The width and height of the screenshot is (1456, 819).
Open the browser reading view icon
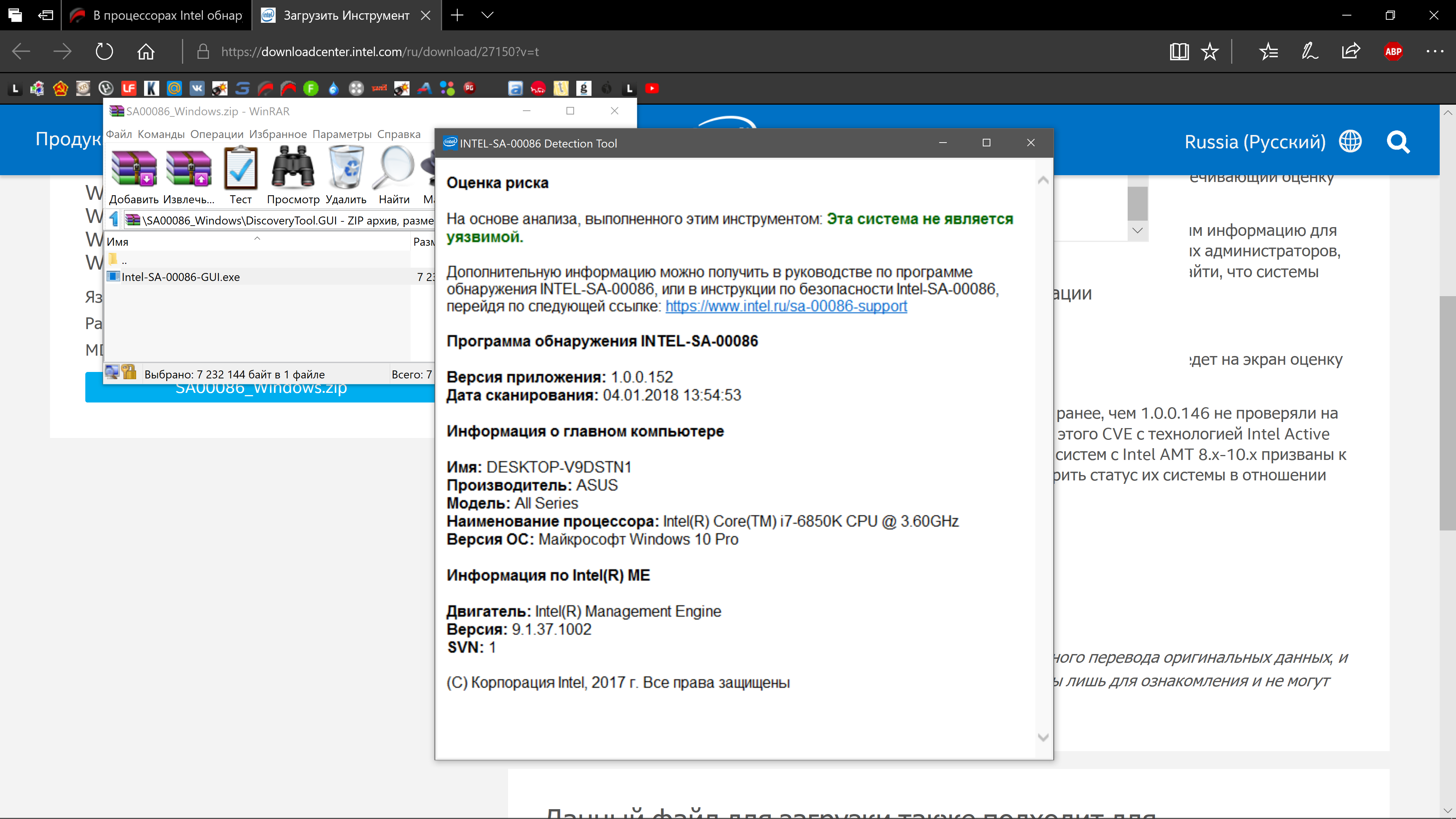[x=1179, y=52]
